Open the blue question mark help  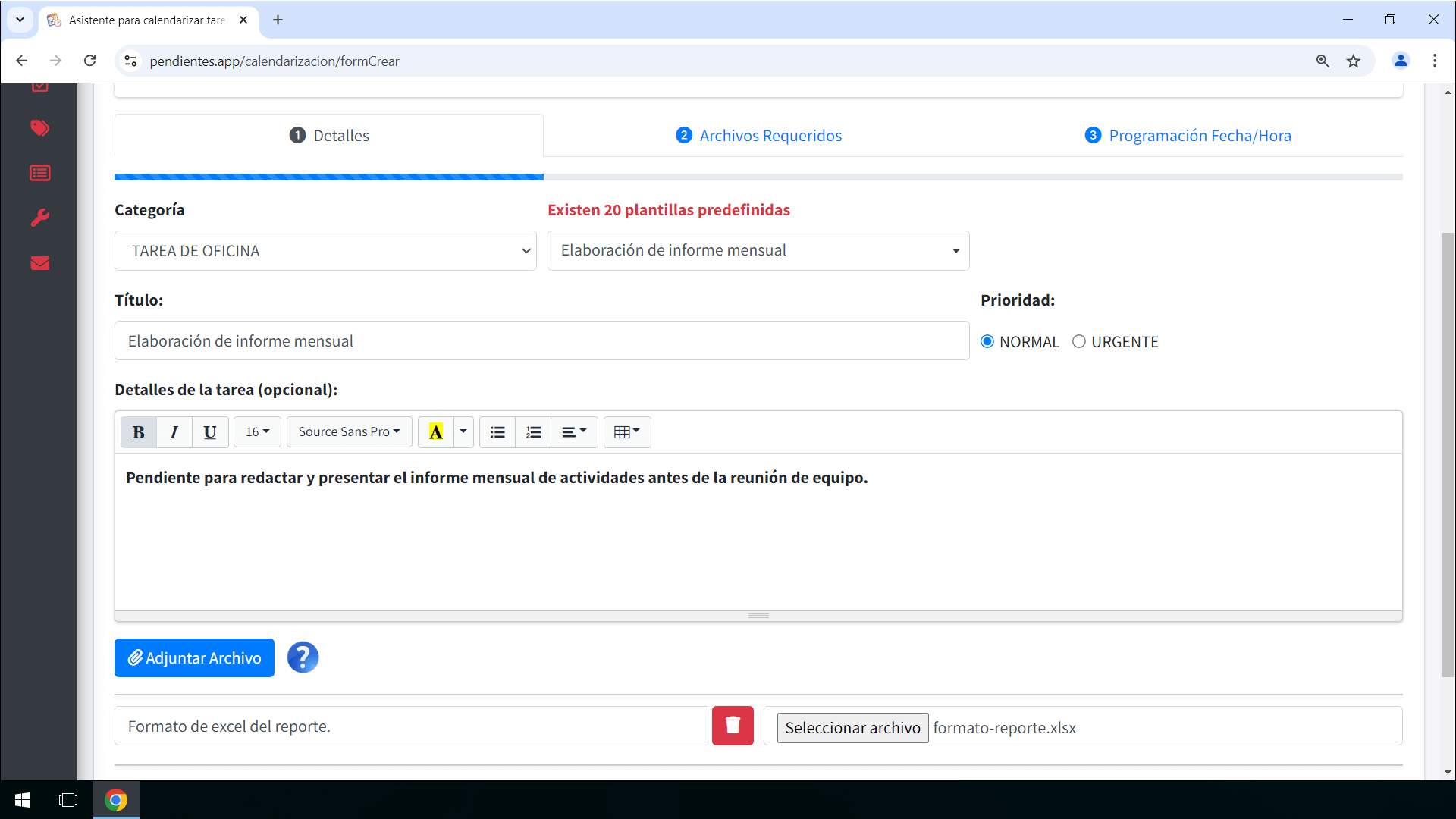303,657
